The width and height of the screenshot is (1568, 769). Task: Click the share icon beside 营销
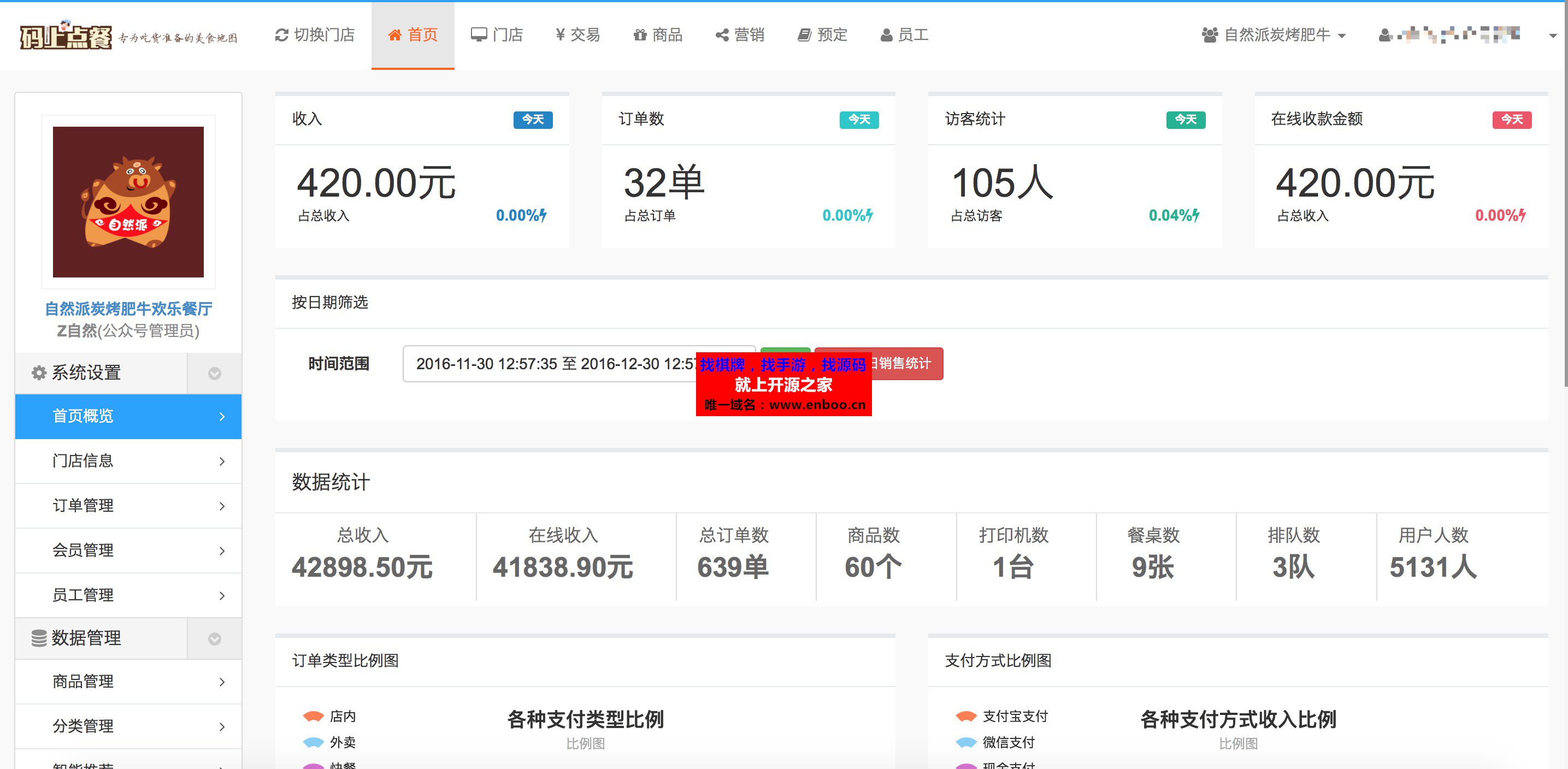tap(722, 36)
